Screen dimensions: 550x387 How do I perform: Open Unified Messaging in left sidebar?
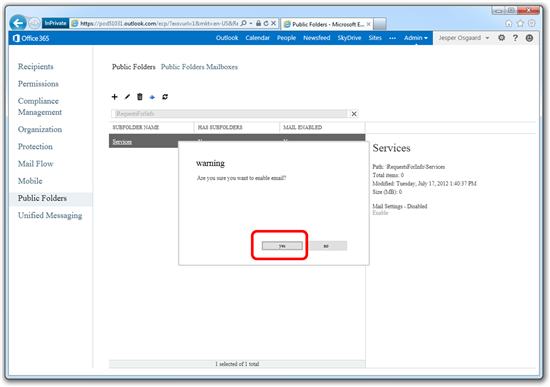pos(50,215)
